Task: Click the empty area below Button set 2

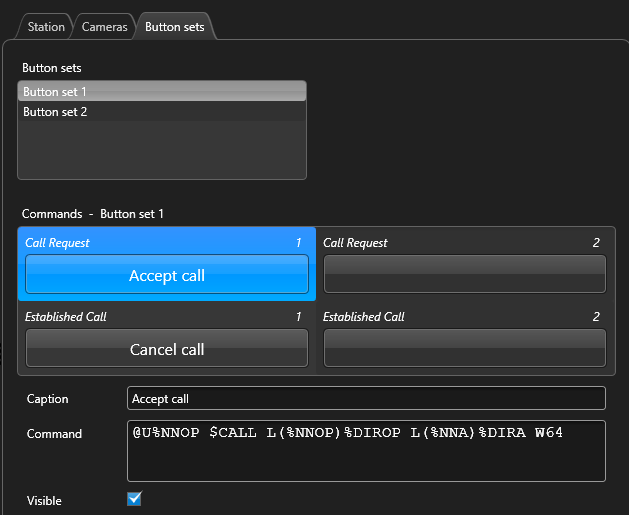Action: click(161, 150)
